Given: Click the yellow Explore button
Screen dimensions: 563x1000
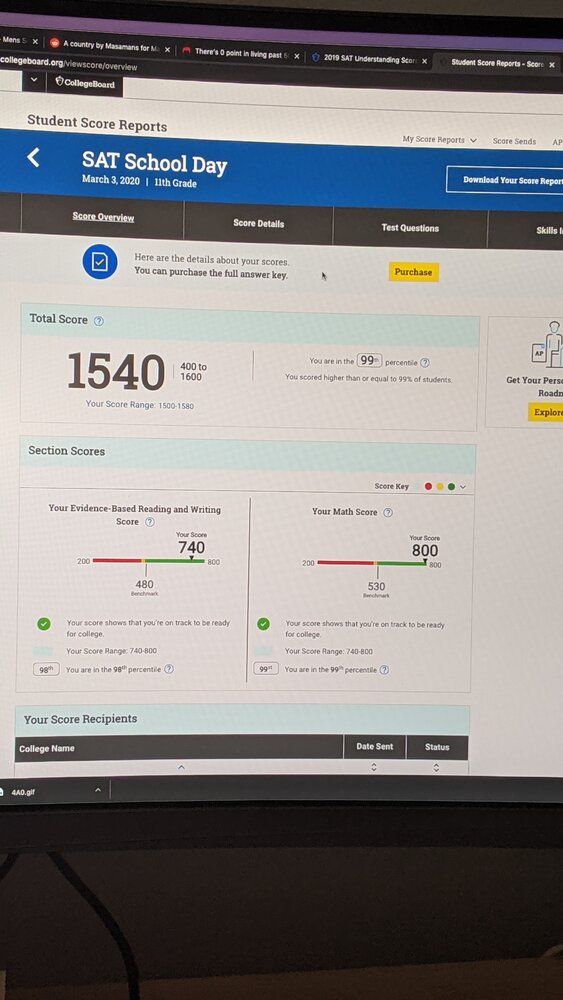Looking at the screenshot, I should tap(546, 412).
